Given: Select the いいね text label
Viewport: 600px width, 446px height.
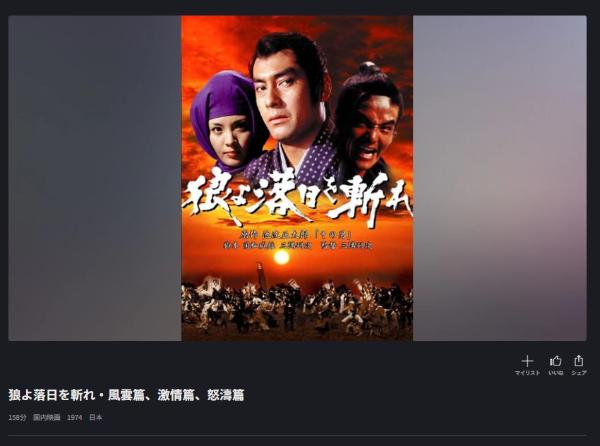Looking at the screenshot, I should point(555,373).
